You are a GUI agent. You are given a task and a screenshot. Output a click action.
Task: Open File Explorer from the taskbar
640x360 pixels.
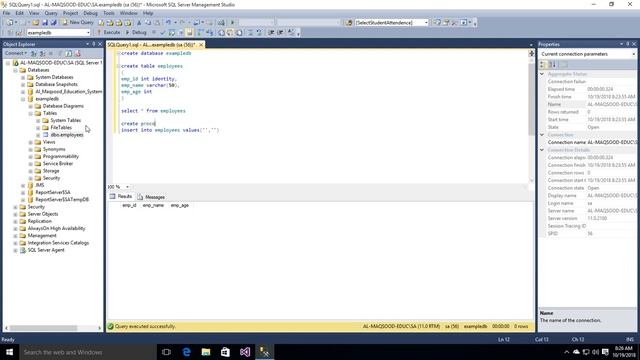(x=206, y=352)
